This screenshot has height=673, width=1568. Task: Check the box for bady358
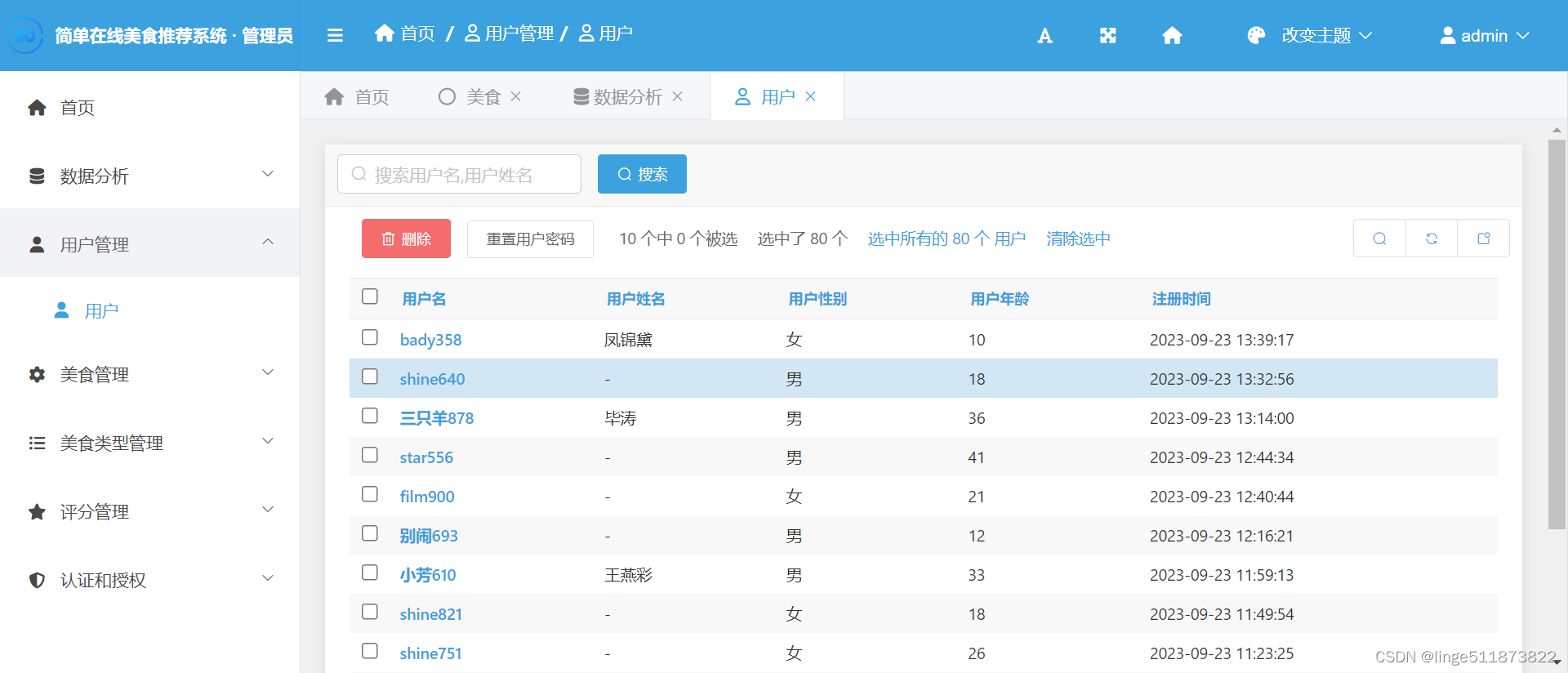[370, 337]
